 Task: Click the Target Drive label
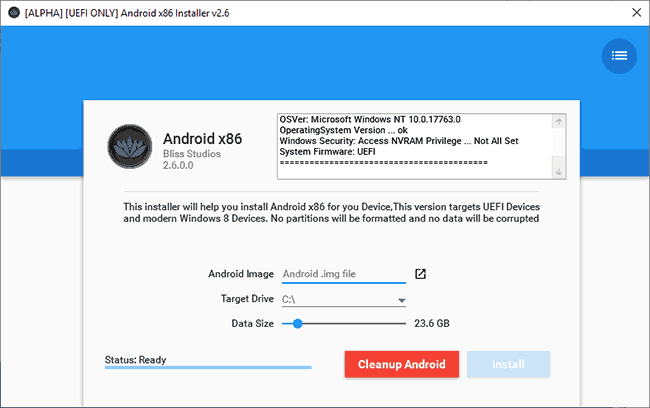tap(247, 299)
